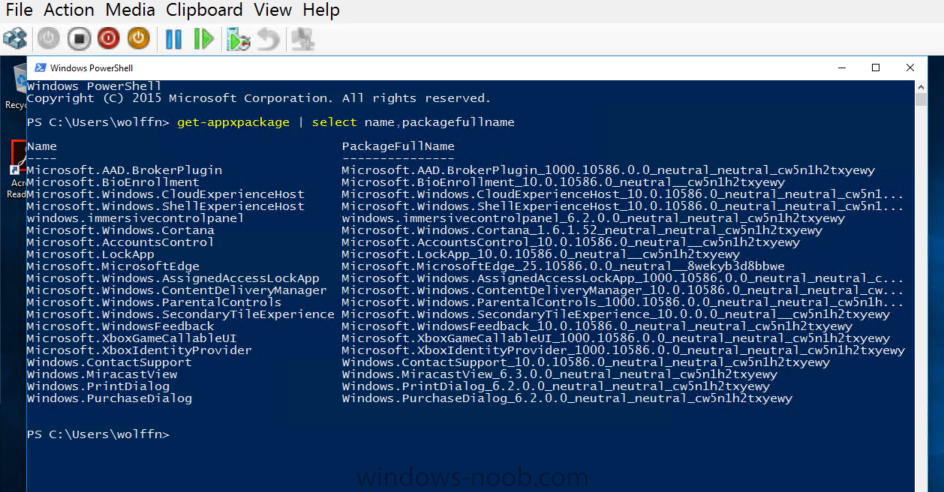Click the get-appxpackage command text
This screenshot has width=944, height=492.
coord(233,122)
